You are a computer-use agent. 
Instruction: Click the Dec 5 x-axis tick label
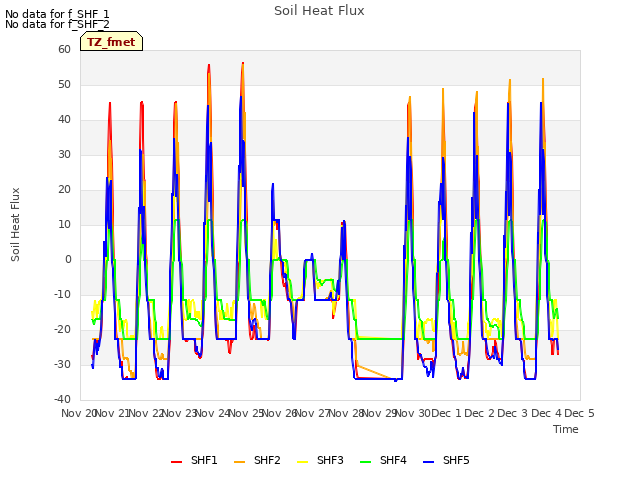tap(579, 413)
